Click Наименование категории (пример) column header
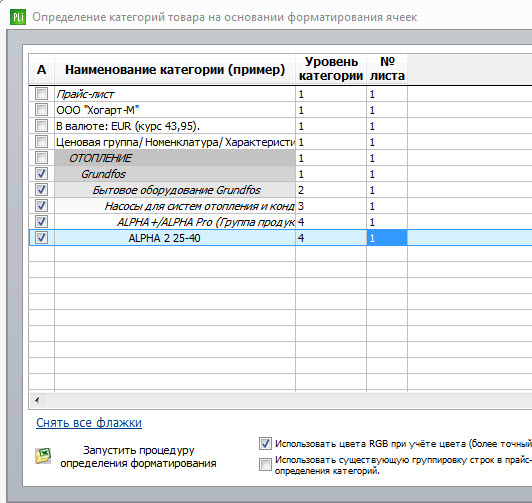This screenshot has width=532, height=503. tap(175, 70)
